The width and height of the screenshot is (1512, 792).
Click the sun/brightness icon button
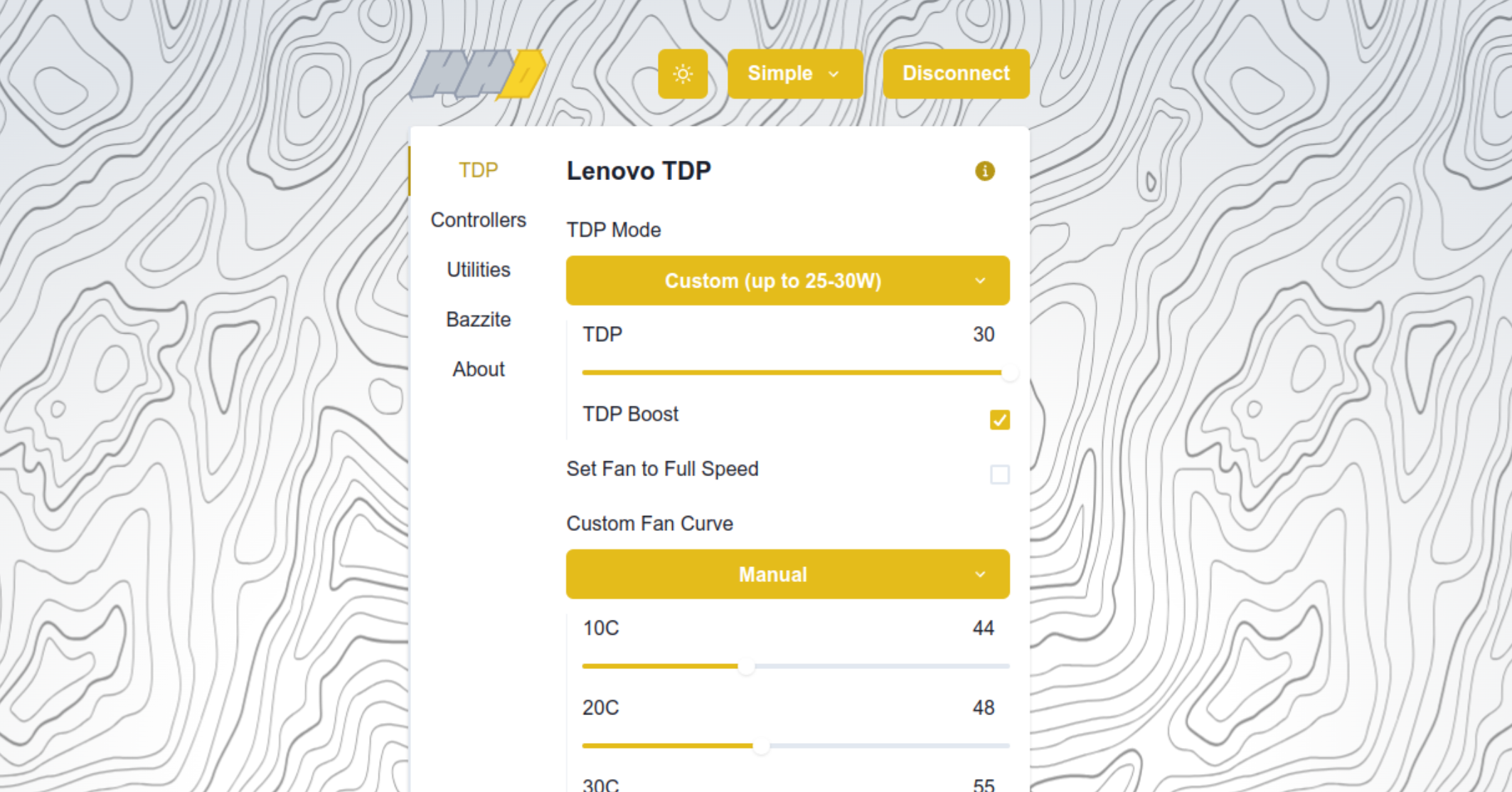[684, 74]
